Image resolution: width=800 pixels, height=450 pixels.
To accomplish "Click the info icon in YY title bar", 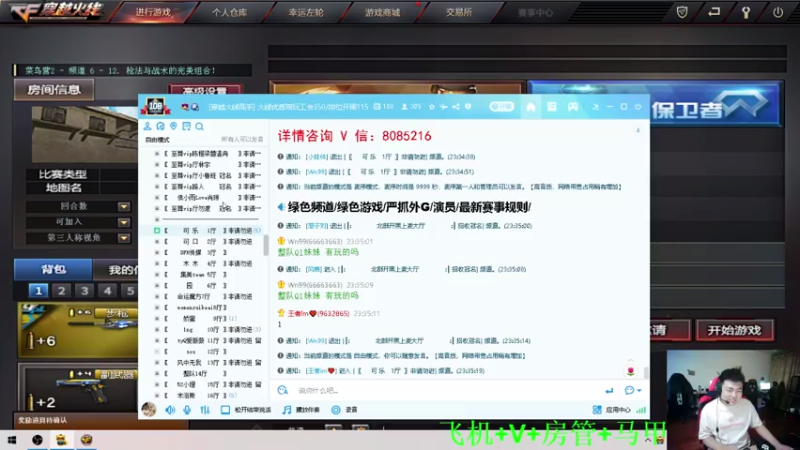I will coord(468,107).
